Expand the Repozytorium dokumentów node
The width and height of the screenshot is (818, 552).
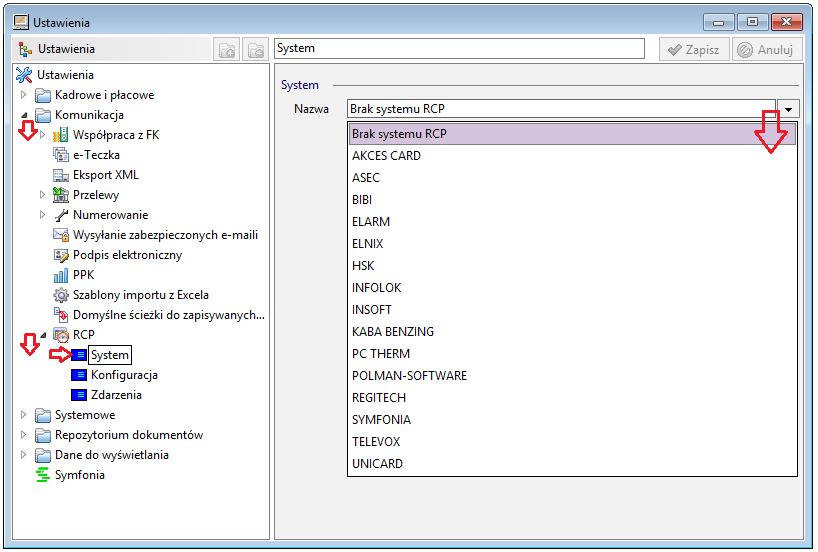tap(23, 435)
